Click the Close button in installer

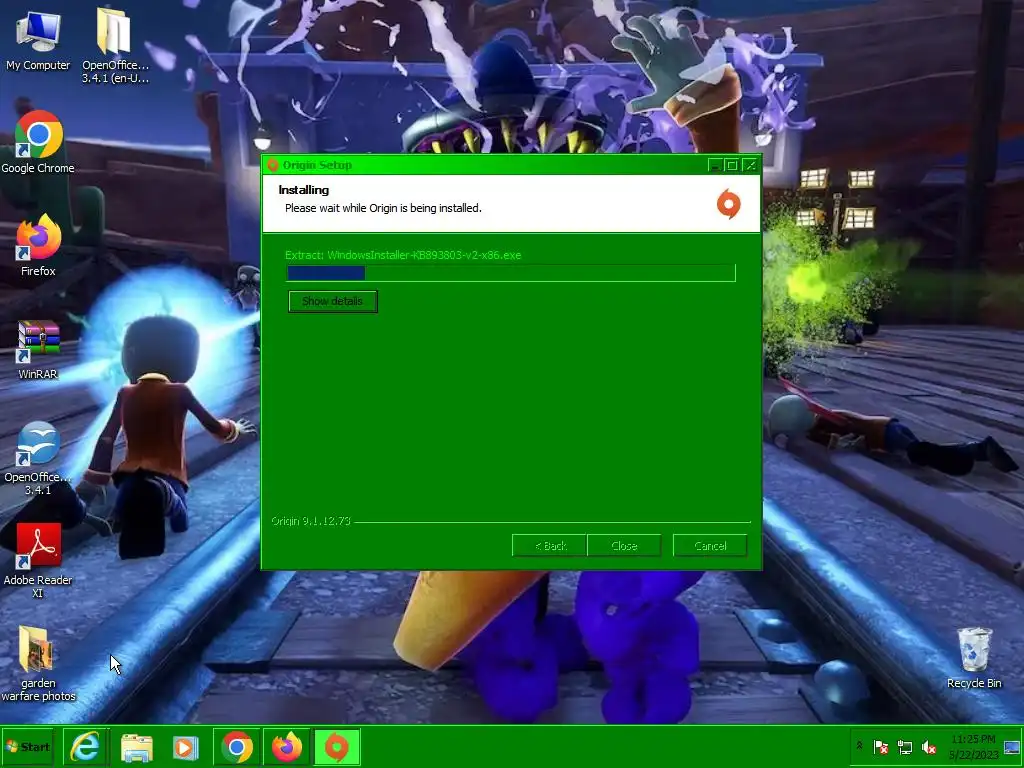[x=624, y=546]
